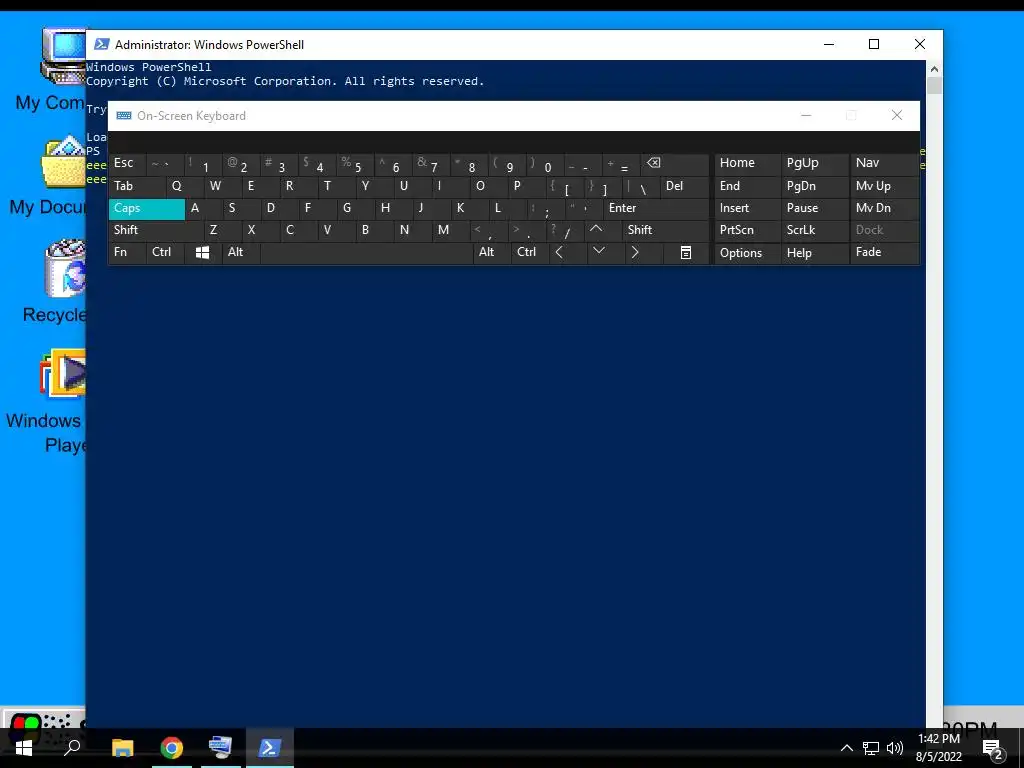Toggle the left Ctrl key
The width and height of the screenshot is (1024, 768).
click(x=166, y=252)
